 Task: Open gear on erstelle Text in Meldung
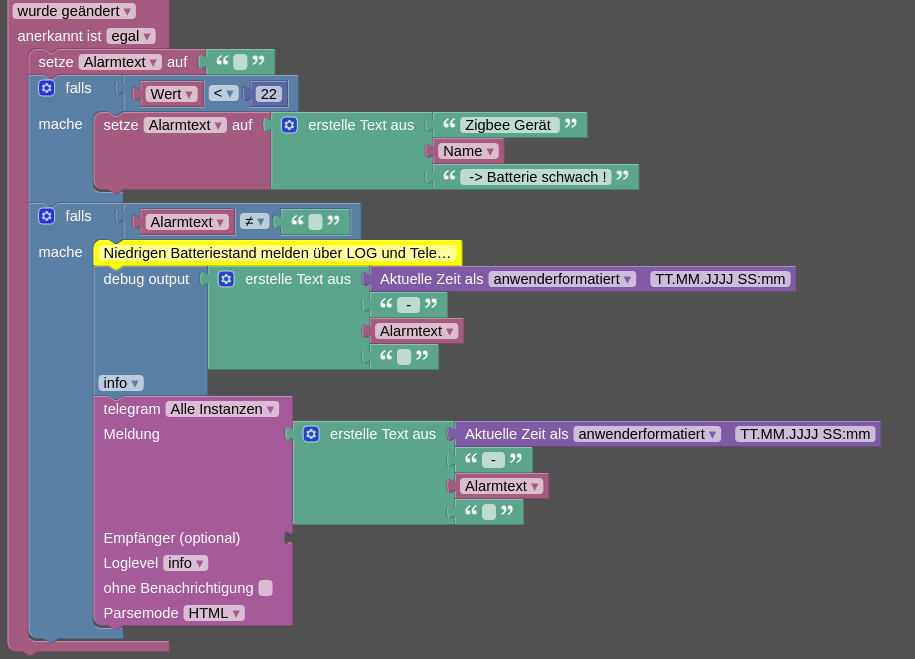(x=311, y=434)
